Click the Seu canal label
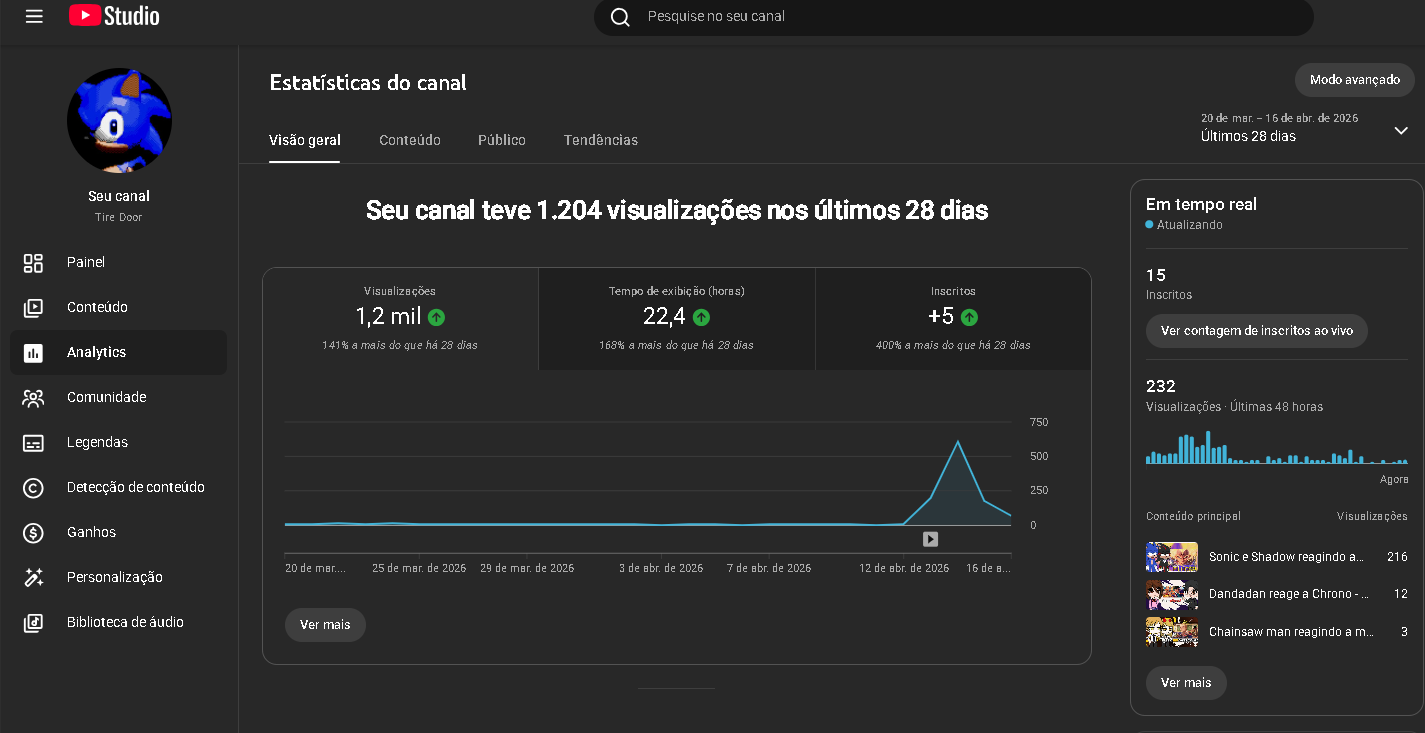This screenshot has height=733, width=1425. click(x=119, y=196)
